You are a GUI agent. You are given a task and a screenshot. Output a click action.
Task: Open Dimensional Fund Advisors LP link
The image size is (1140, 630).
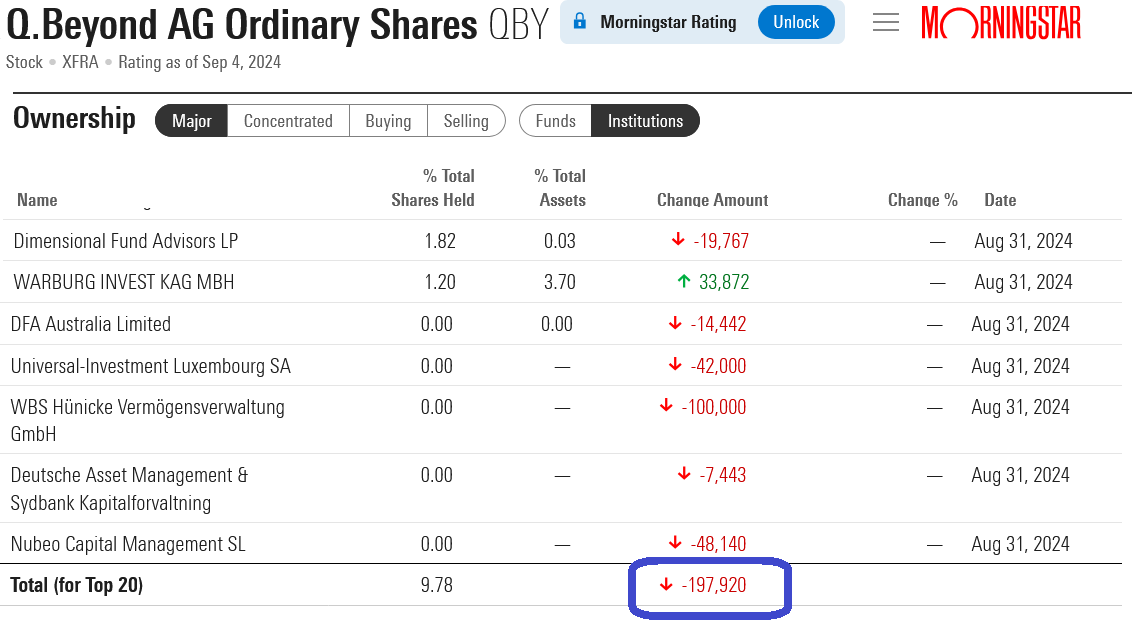126,241
